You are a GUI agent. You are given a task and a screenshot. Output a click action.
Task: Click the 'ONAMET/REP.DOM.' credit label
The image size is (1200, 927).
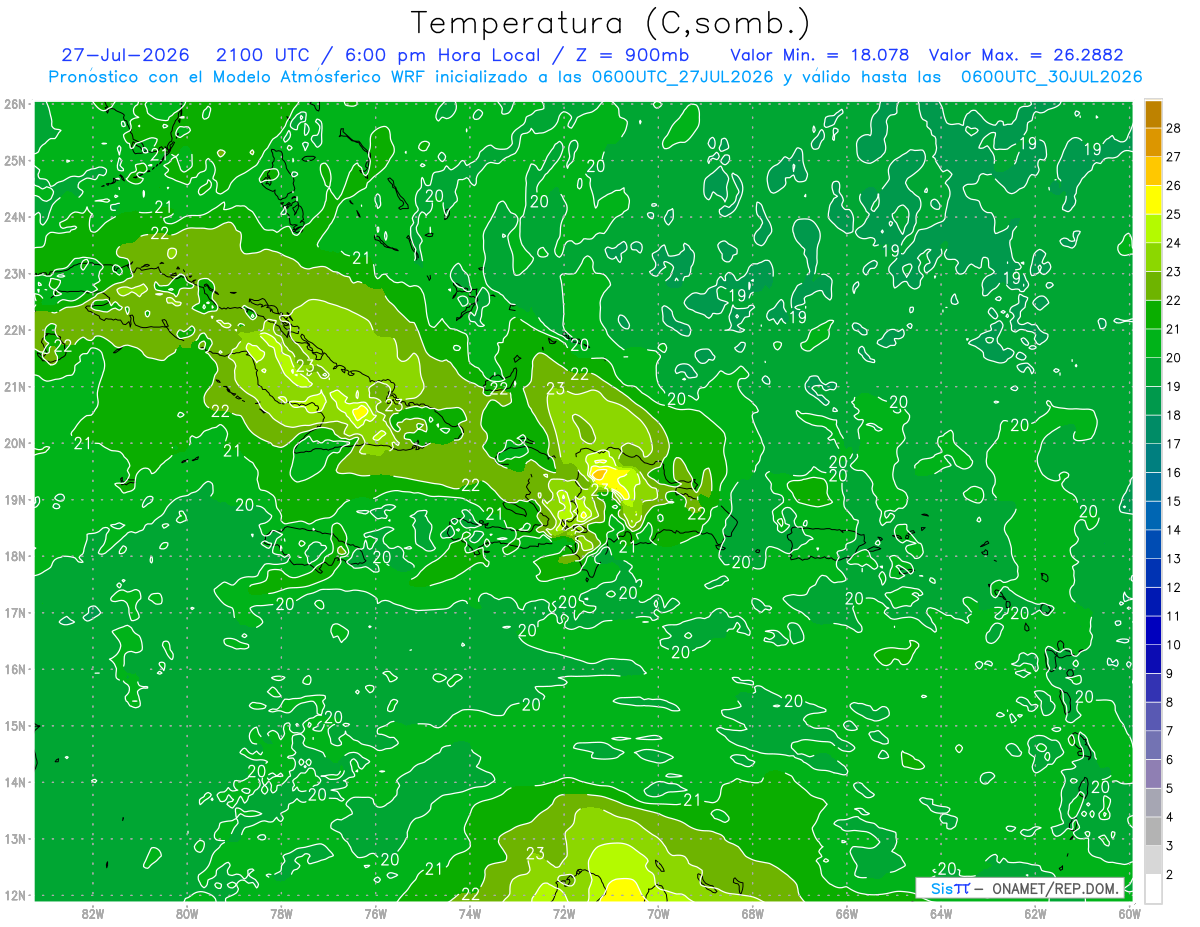(x=1056, y=888)
